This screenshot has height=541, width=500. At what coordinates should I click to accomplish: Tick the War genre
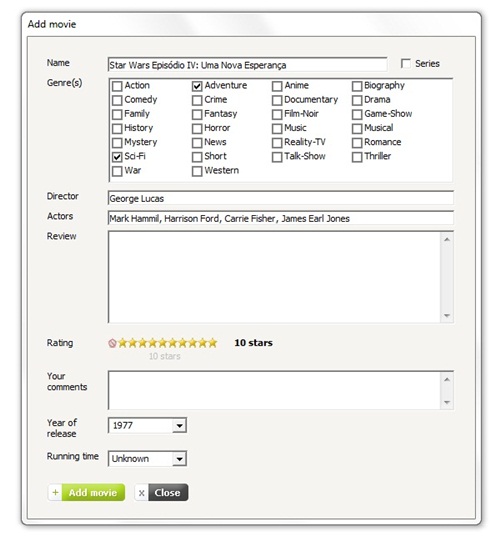point(117,171)
